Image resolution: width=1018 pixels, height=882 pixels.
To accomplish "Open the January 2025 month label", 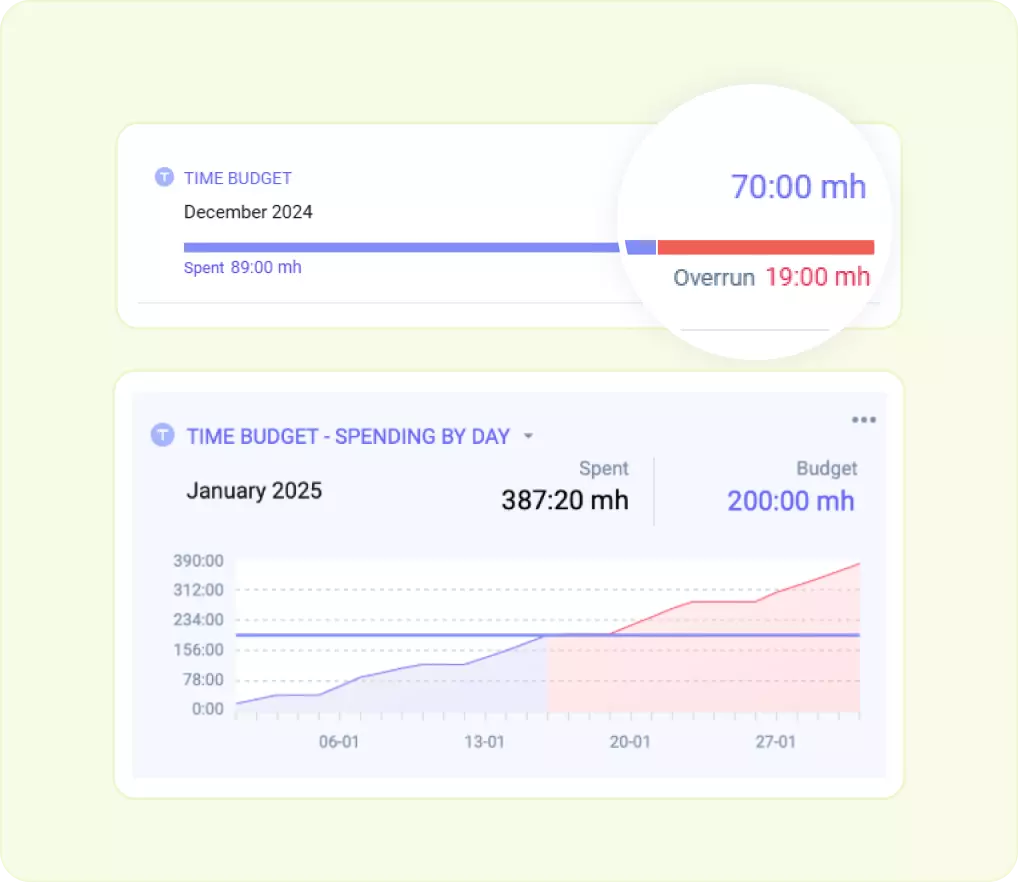I will coord(254,491).
